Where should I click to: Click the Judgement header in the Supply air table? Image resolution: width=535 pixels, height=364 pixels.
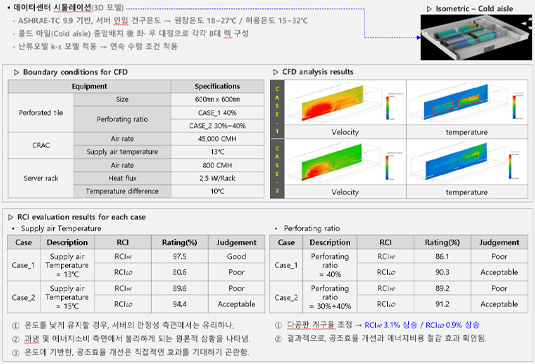(x=236, y=242)
